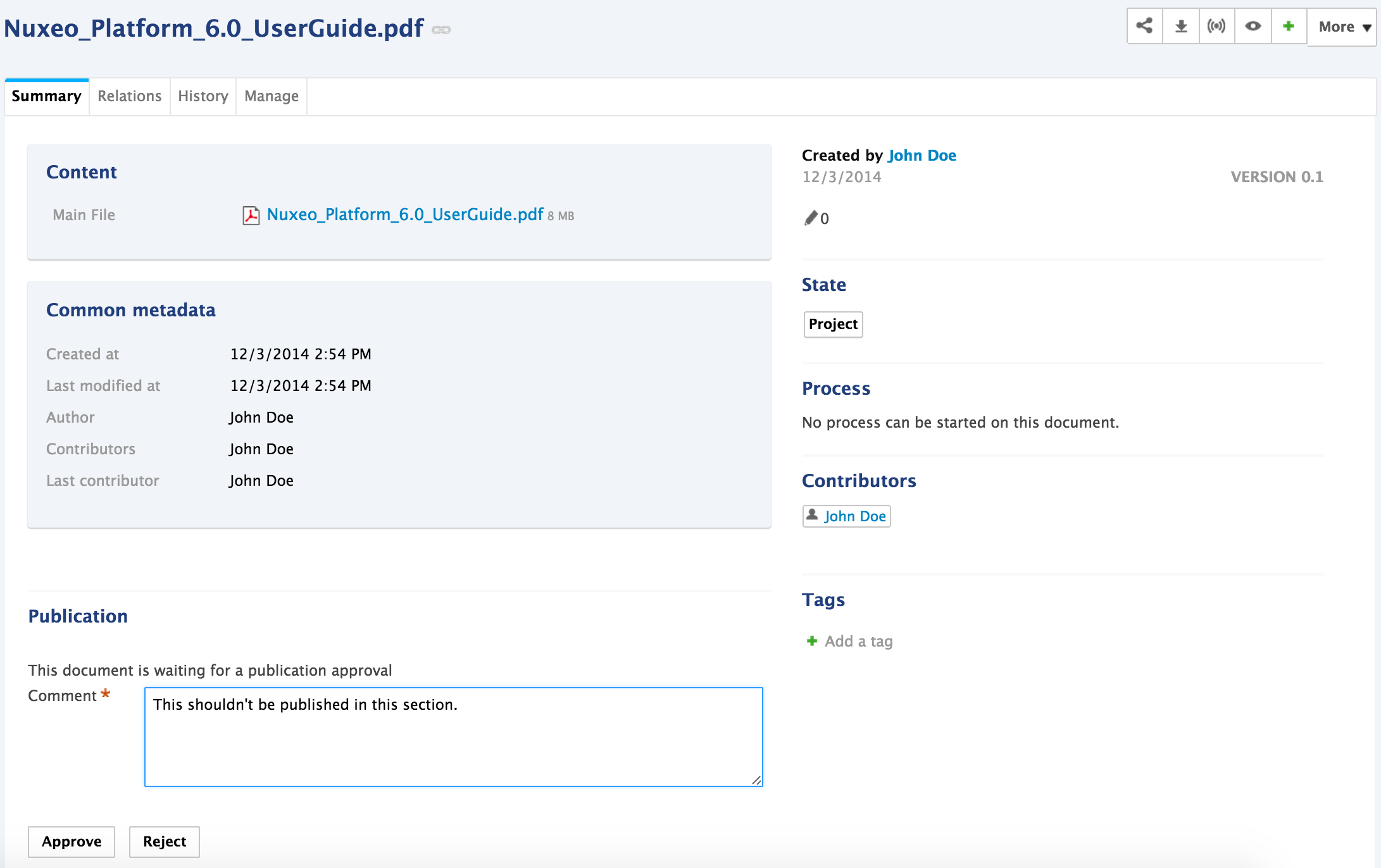Click the PDF file icon next to Main File
The width and height of the screenshot is (1381, 868).
(x=251, y=215)
